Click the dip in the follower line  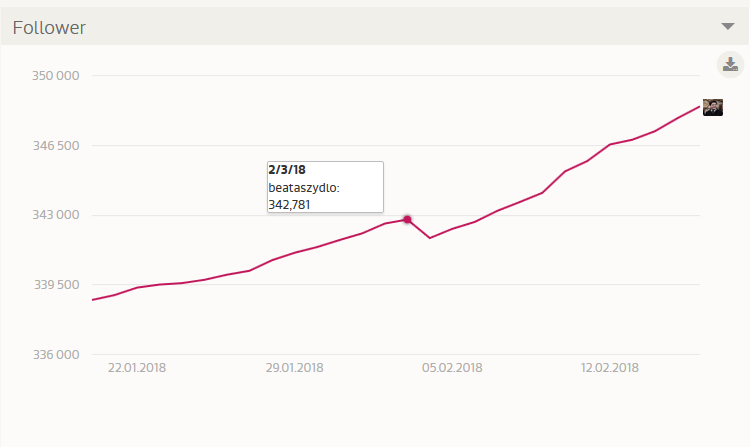click(x=429, y=238)
